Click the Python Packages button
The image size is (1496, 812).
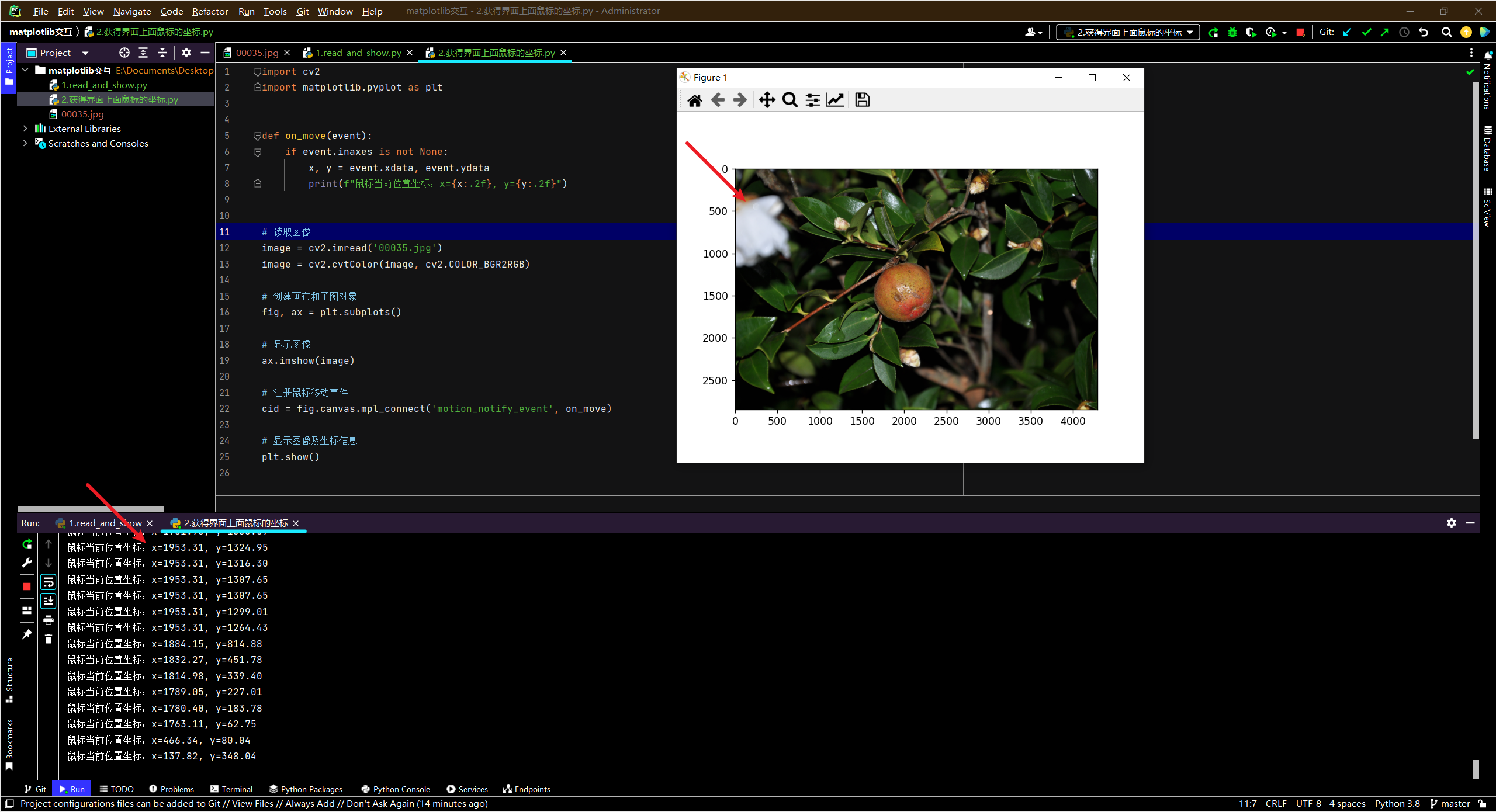[306, 789]
